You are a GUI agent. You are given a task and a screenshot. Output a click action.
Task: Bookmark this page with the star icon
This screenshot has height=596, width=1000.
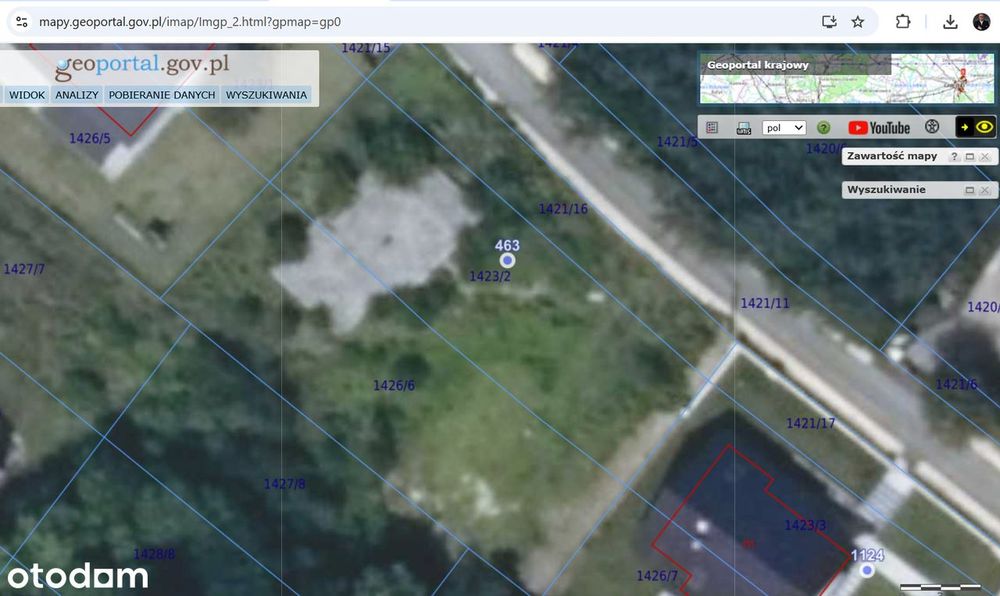(x=858, y=22)
